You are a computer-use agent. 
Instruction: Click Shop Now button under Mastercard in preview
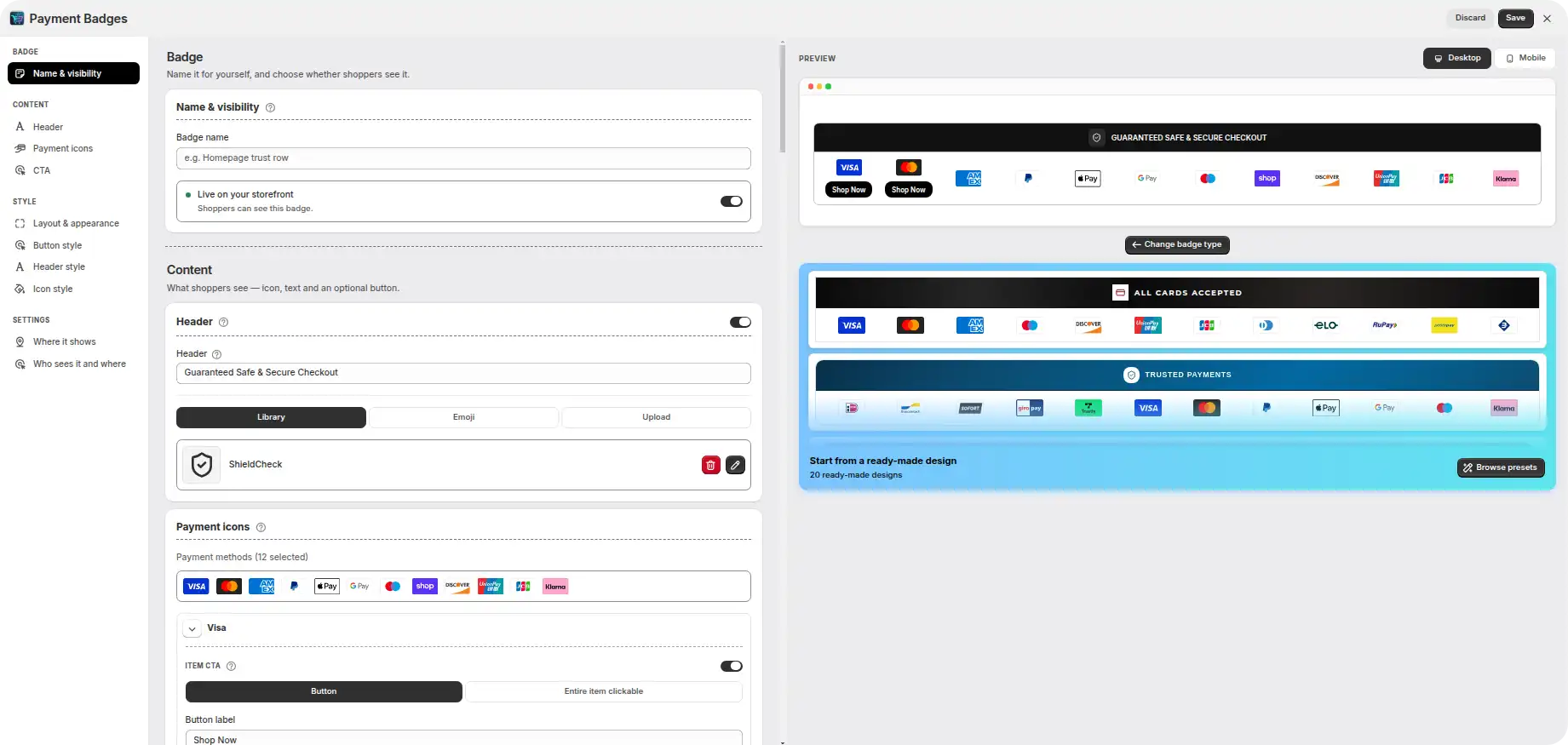908,190
